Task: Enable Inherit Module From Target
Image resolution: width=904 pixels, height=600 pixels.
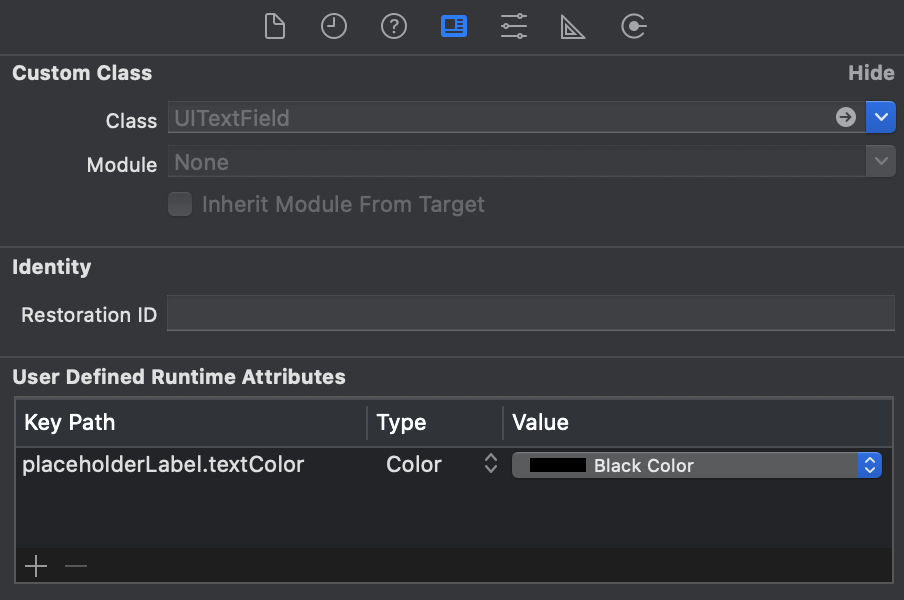Action: (x=180, y=204)
